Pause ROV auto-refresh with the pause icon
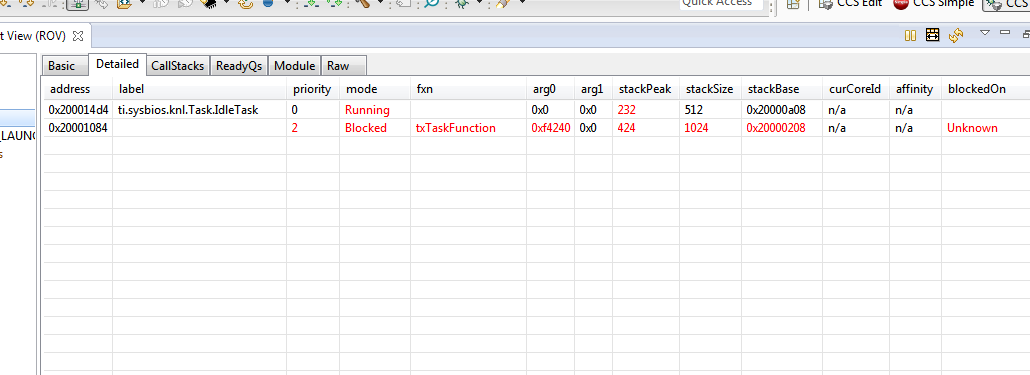Image resolution: width=1030 pixels, height=375 pixels. 910,35
